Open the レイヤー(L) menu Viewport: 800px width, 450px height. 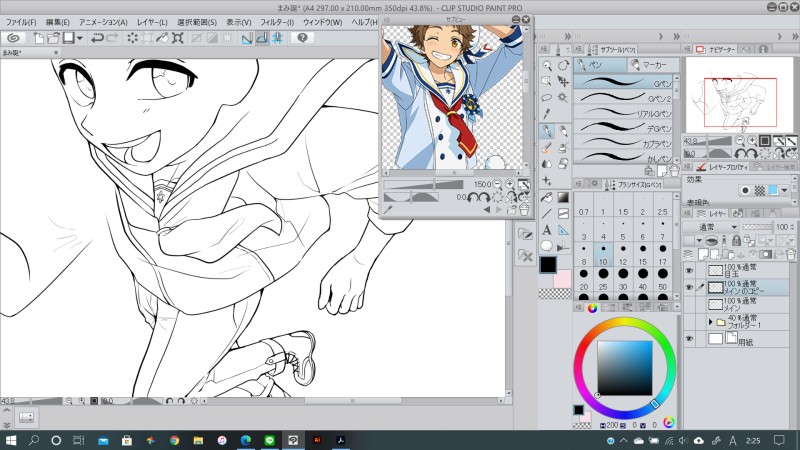152,22
